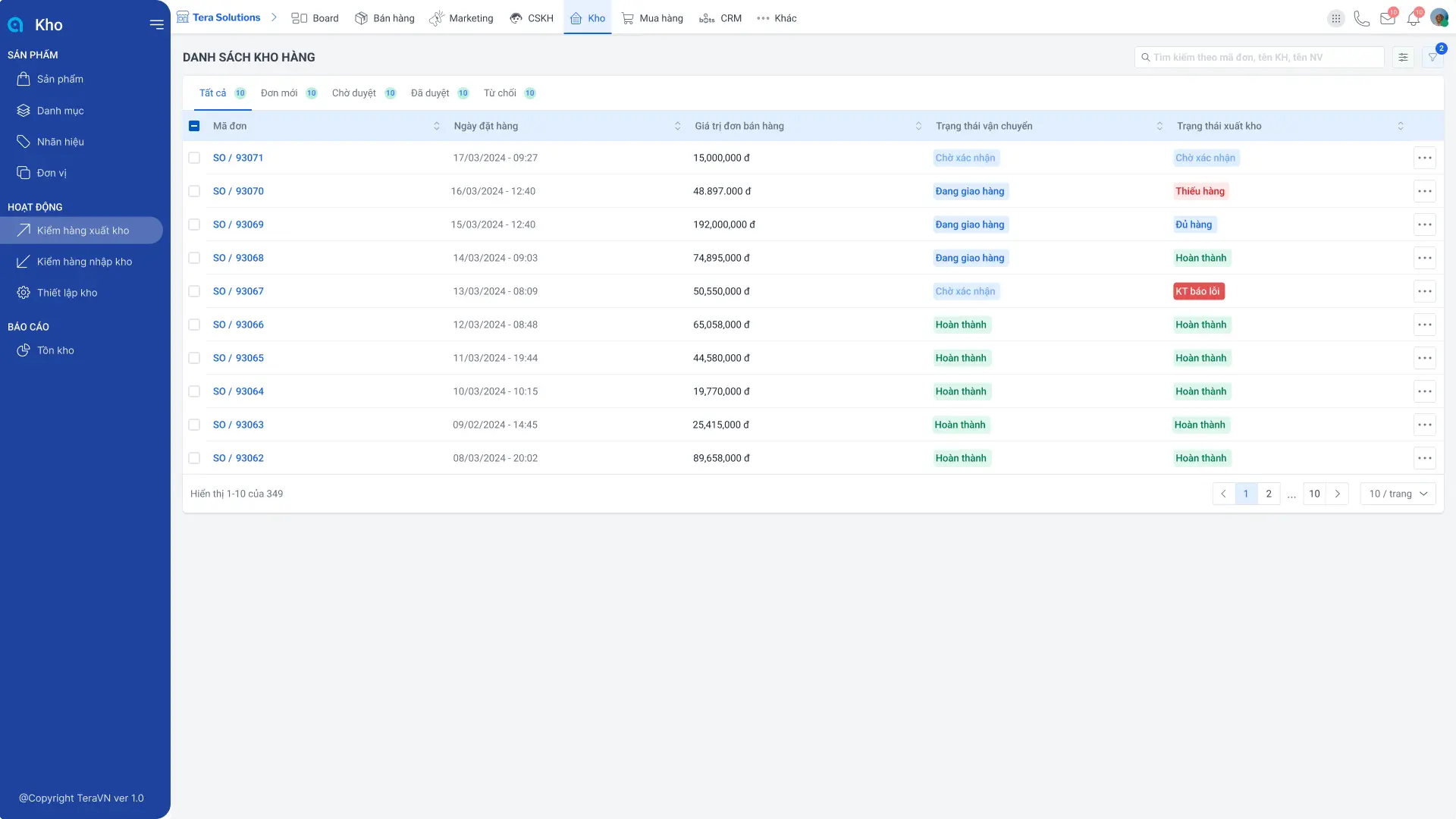The image size is (1456, 819).
Task: Select Kiểm hàng xuất kho in sidebar
Action: (81, 231)
